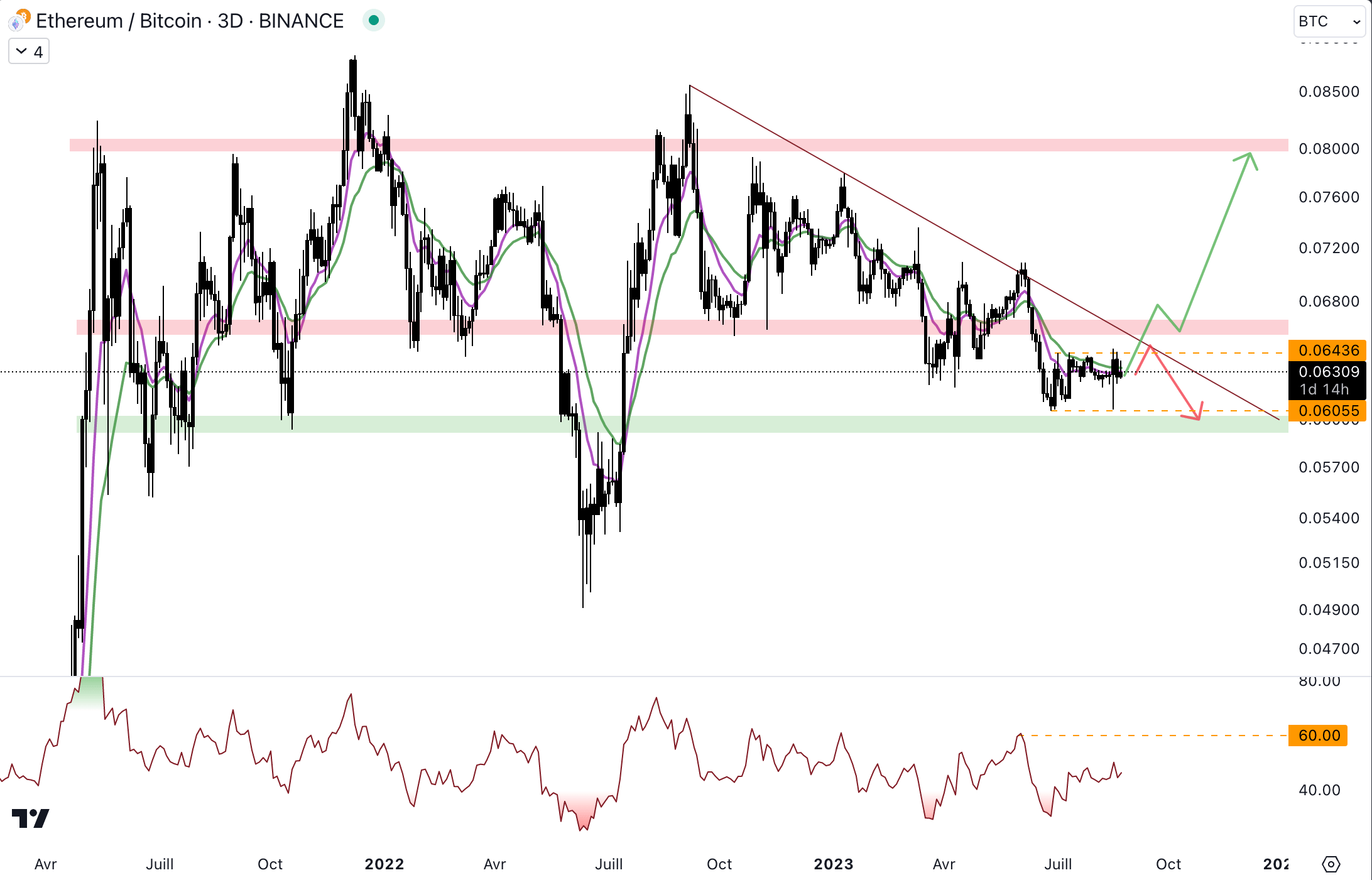
Task: Click the 2022 label on time axis
Action: [384, 864]
